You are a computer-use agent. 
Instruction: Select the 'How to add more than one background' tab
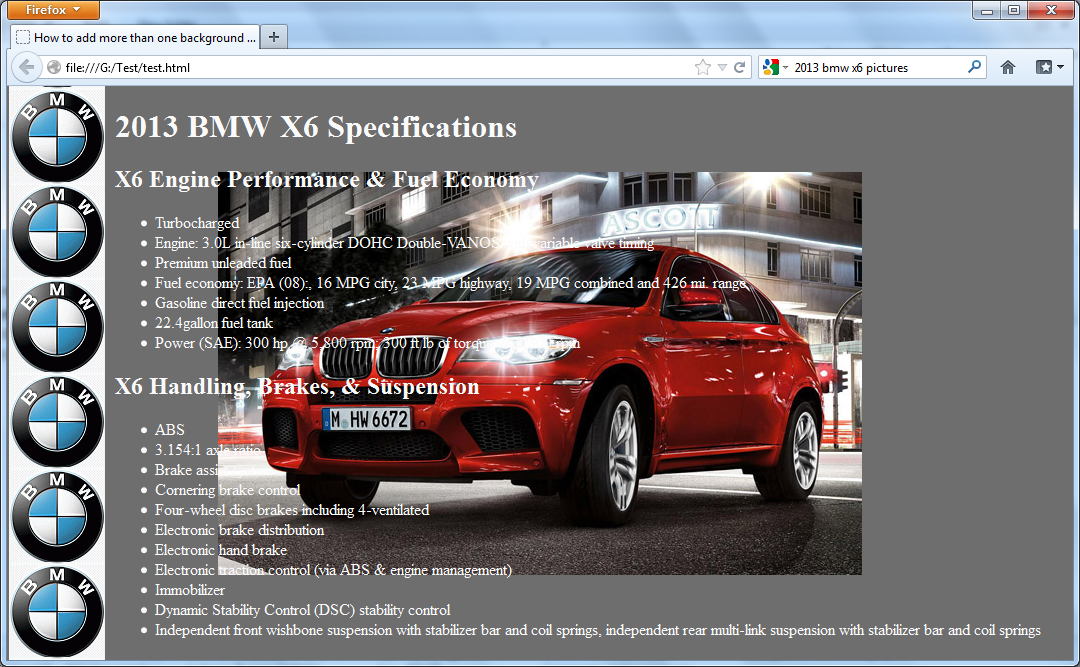tap(136, 37)
